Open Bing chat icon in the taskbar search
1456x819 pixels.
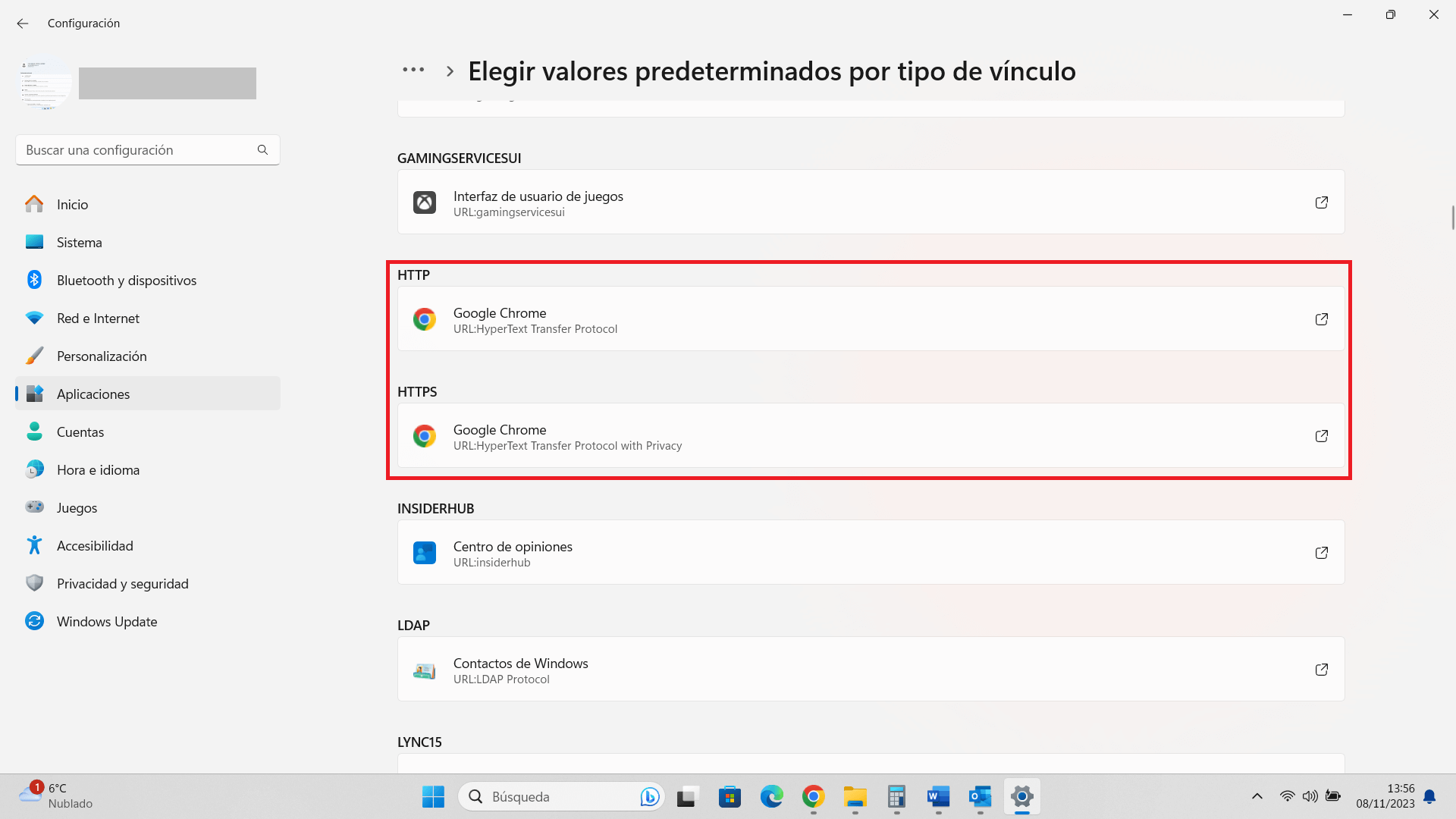[x=649, y=797]
